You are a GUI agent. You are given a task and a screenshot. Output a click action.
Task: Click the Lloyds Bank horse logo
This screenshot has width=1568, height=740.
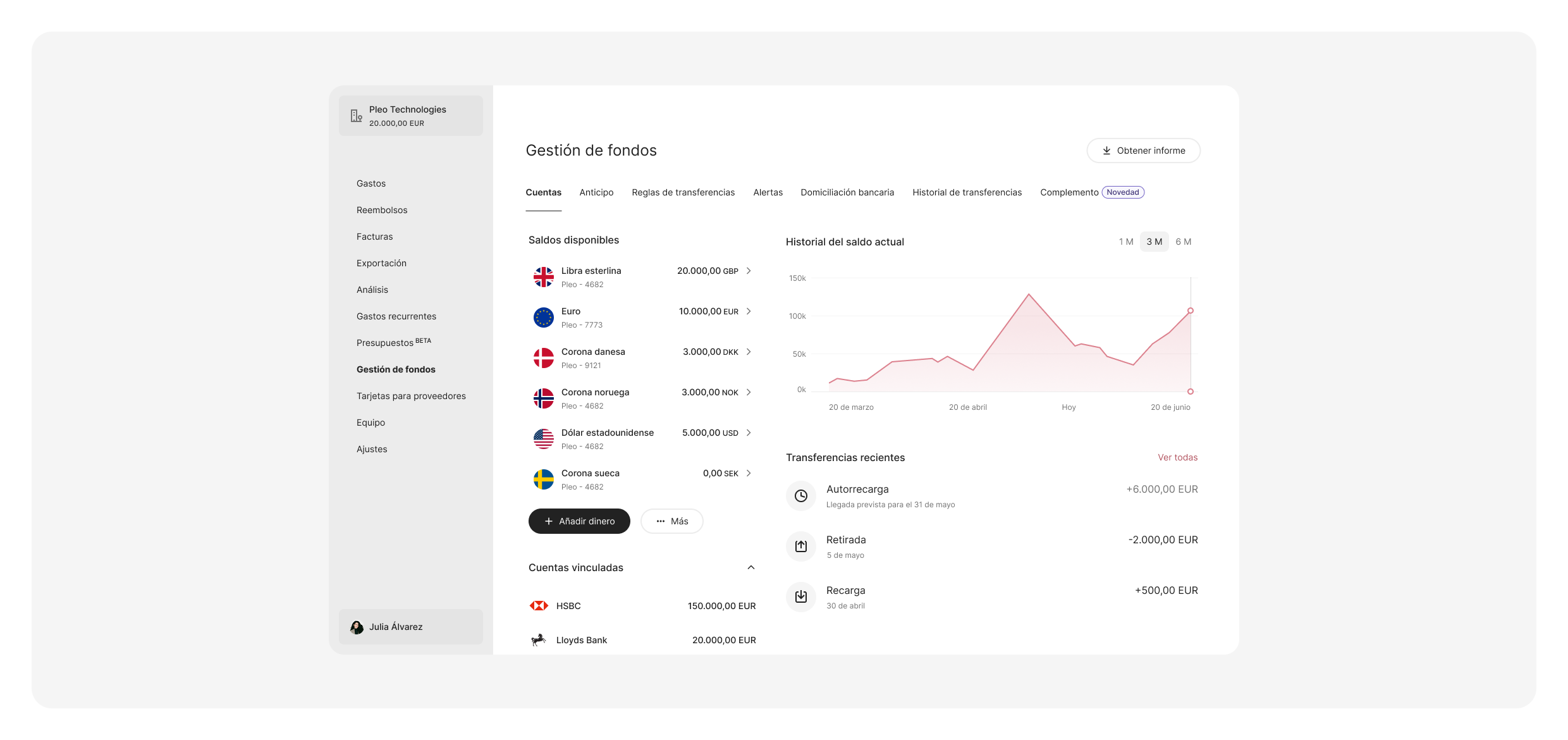point(539,640)
